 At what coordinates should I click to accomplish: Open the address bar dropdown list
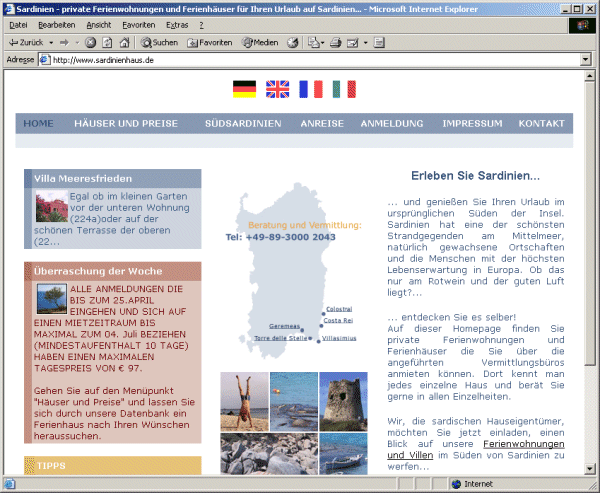pyautogui.click(x=585, y=60)
